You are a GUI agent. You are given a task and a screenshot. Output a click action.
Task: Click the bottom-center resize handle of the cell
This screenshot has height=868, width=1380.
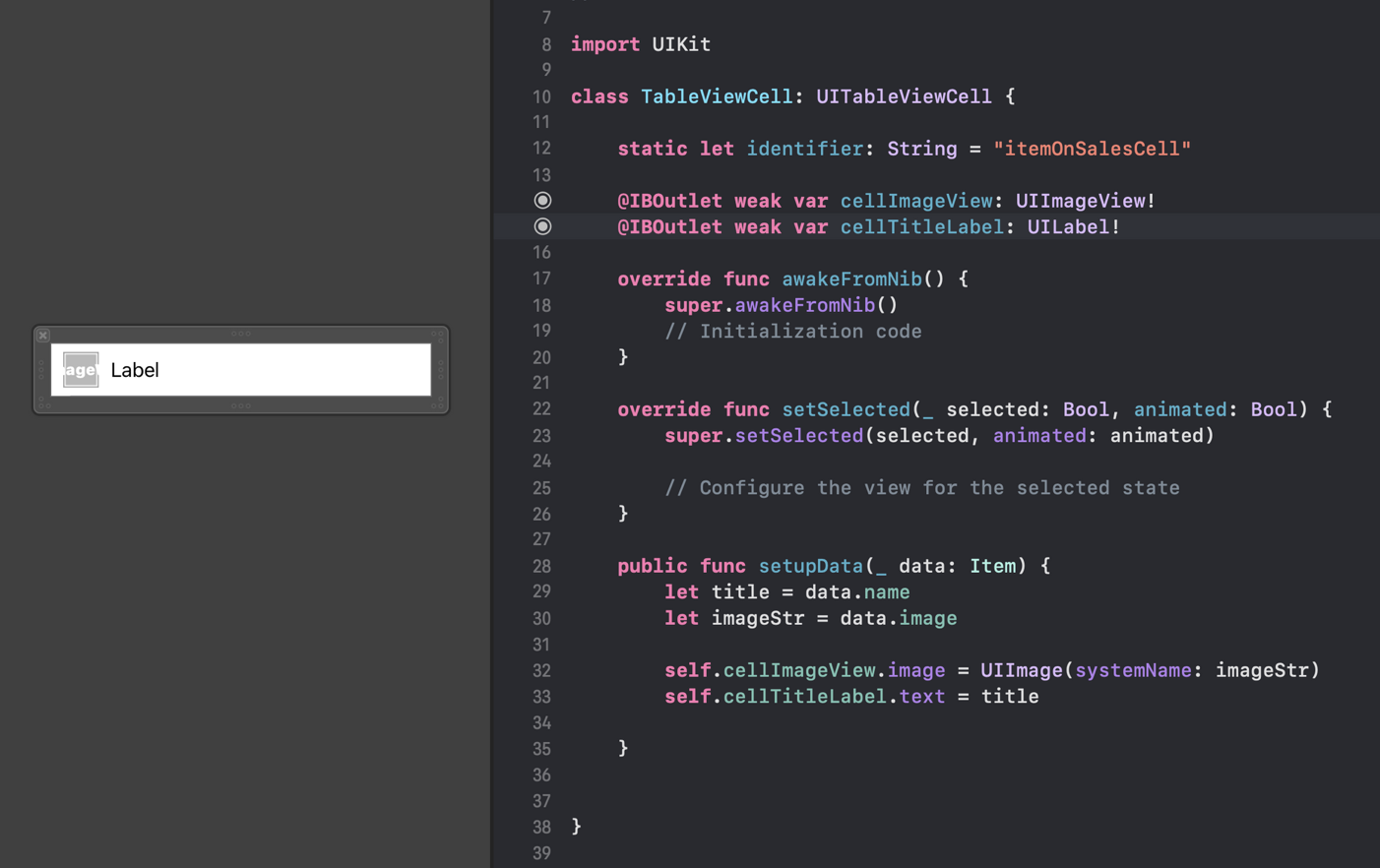pyautogui.click(x=241, y=405)
